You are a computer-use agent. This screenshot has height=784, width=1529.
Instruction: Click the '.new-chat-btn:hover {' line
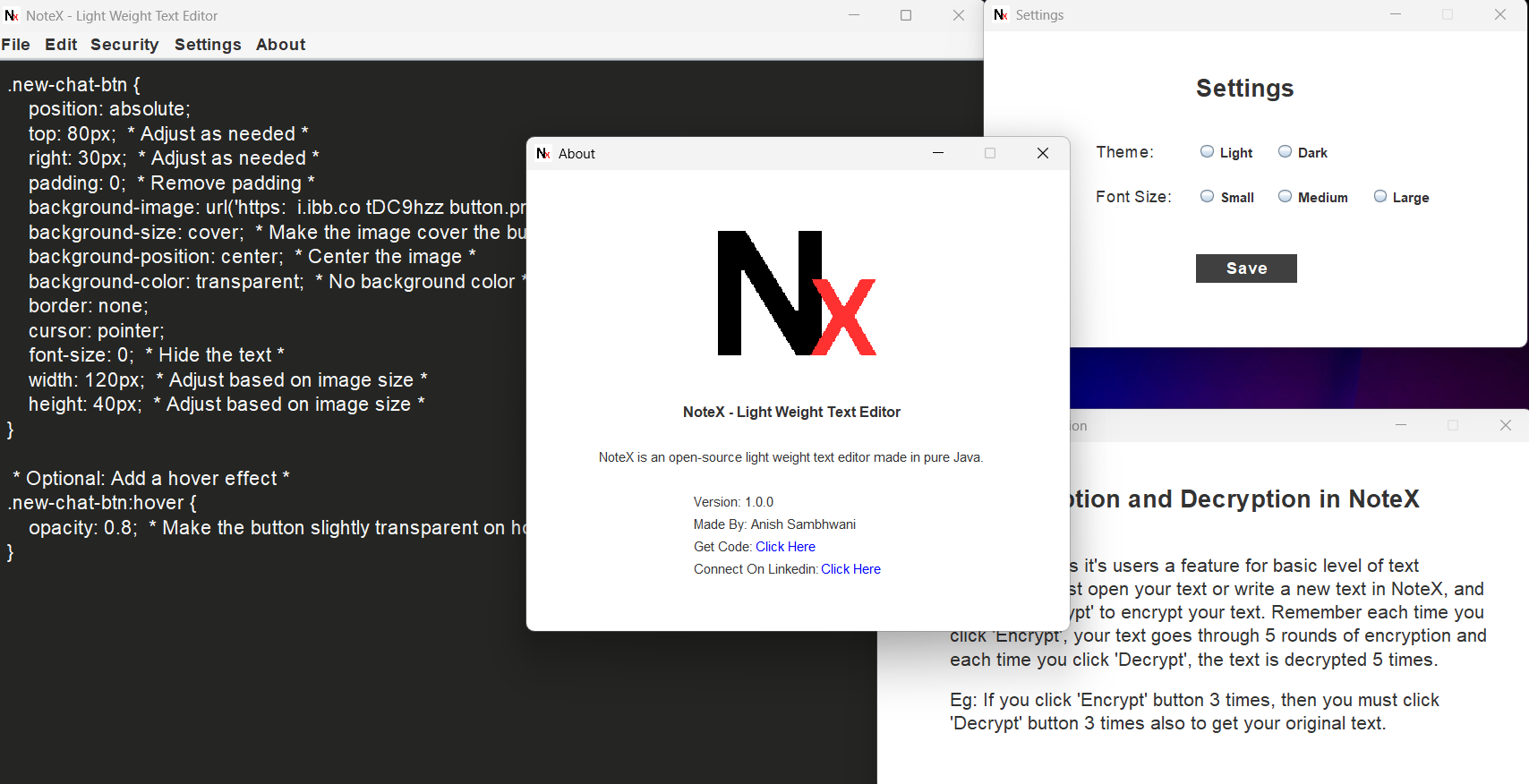click(x=102, y=503)
